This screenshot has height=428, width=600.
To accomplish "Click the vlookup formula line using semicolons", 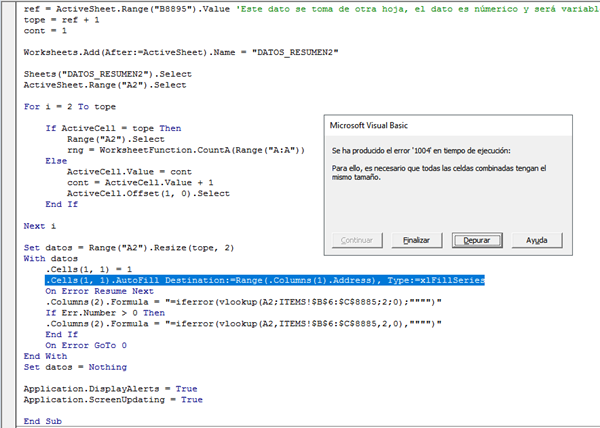I will [243, 302].
